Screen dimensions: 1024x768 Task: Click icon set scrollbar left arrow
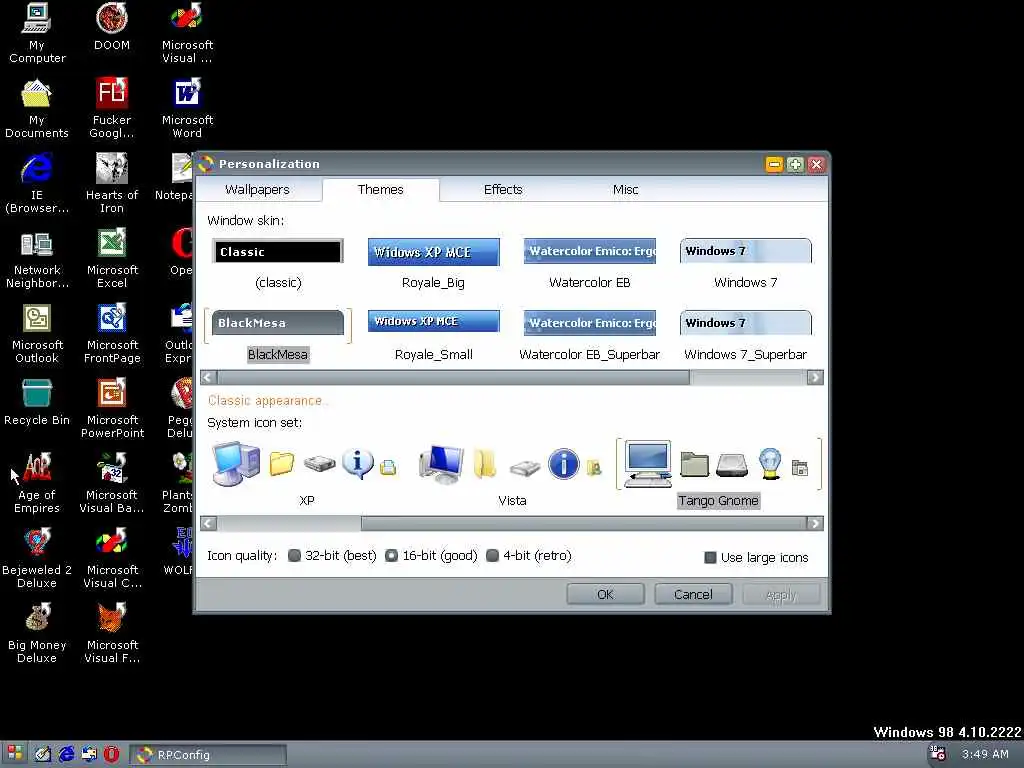point(208,523)
